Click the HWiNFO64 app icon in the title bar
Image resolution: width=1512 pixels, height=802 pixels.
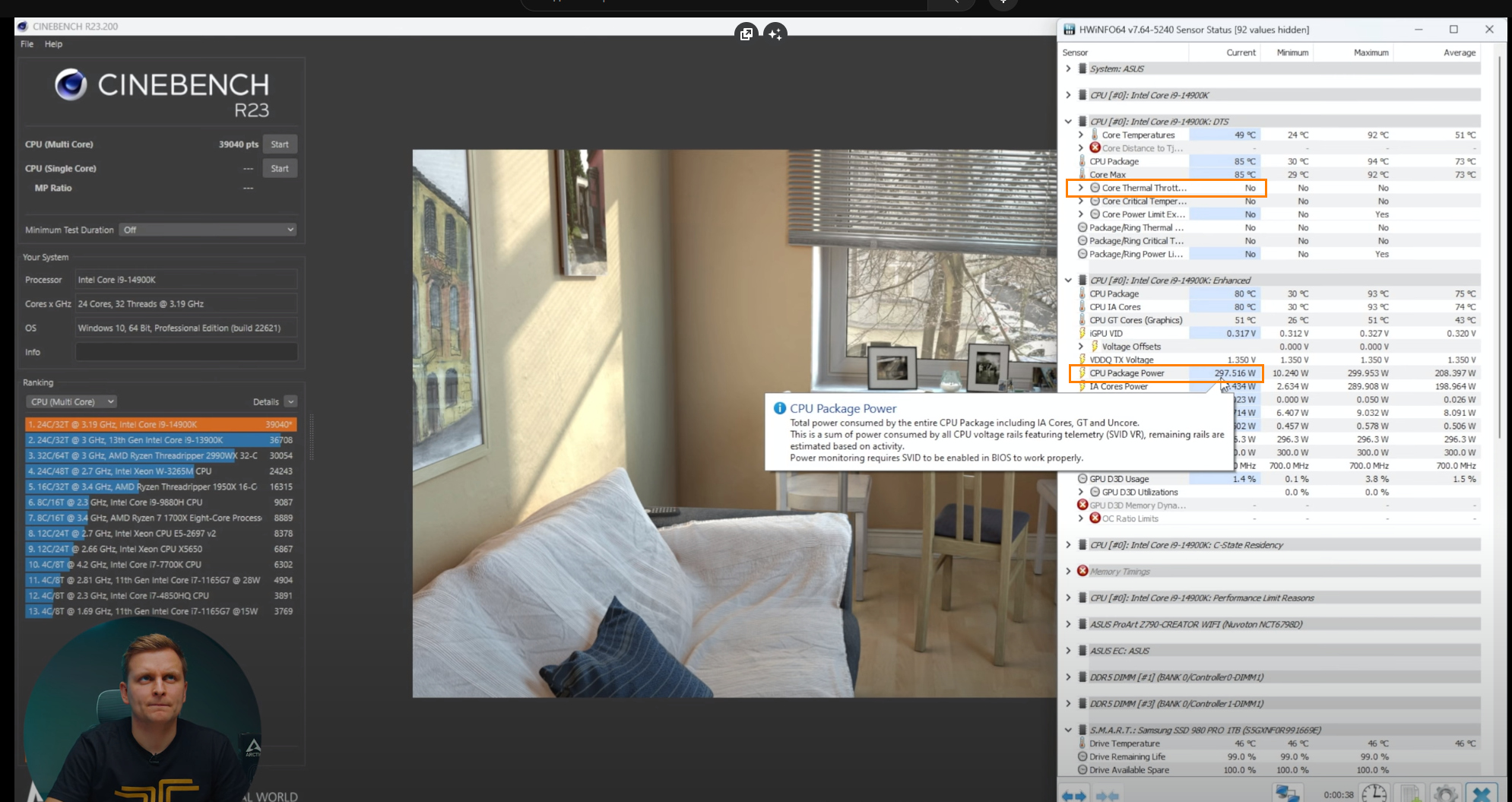tap(1069, 30)
